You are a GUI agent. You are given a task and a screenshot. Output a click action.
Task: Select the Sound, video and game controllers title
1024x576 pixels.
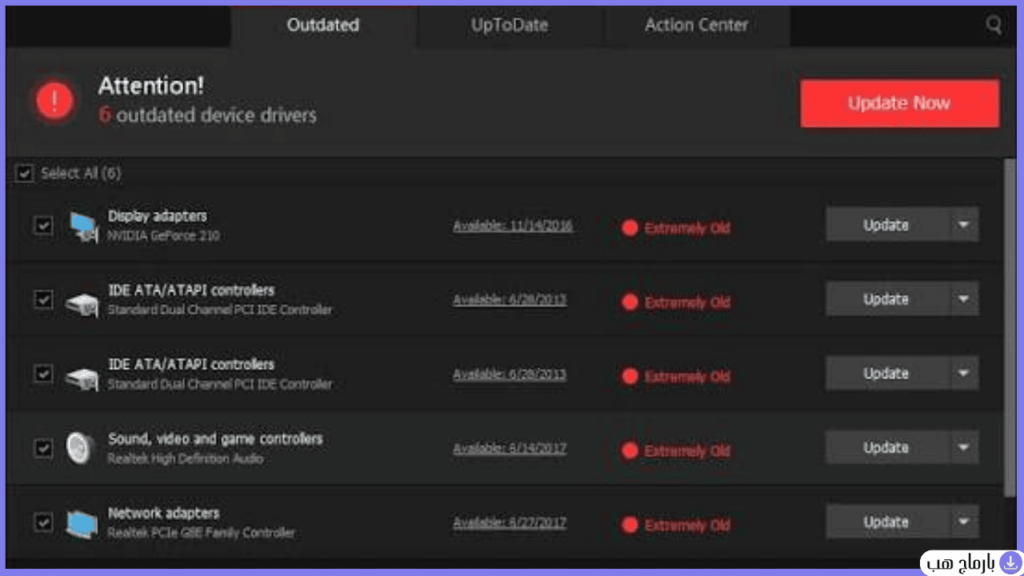[215, 439]
